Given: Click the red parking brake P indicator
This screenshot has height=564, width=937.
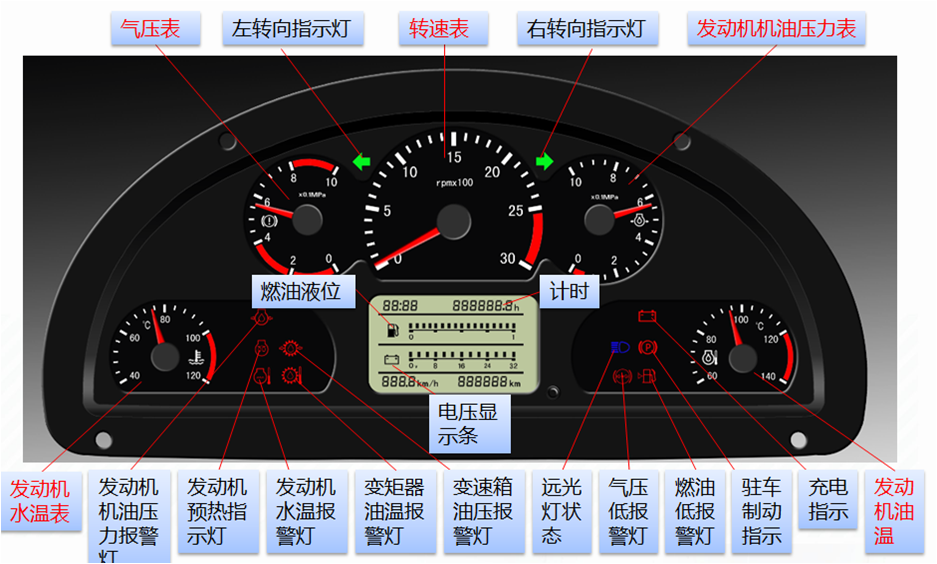Looking at the screenshot, I should (647, 349).
